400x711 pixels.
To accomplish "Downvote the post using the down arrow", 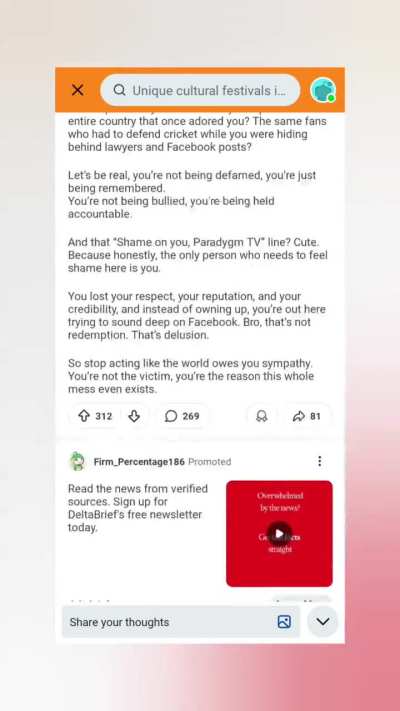I will [134, 416].
